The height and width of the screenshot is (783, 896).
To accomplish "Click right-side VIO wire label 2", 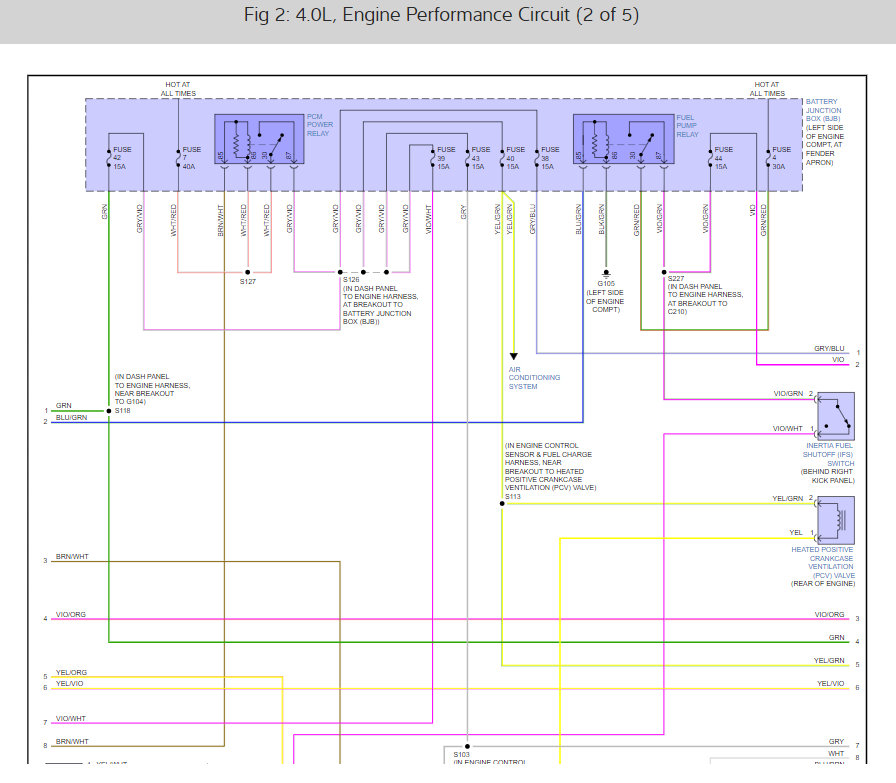I will (x=838, y=359).
